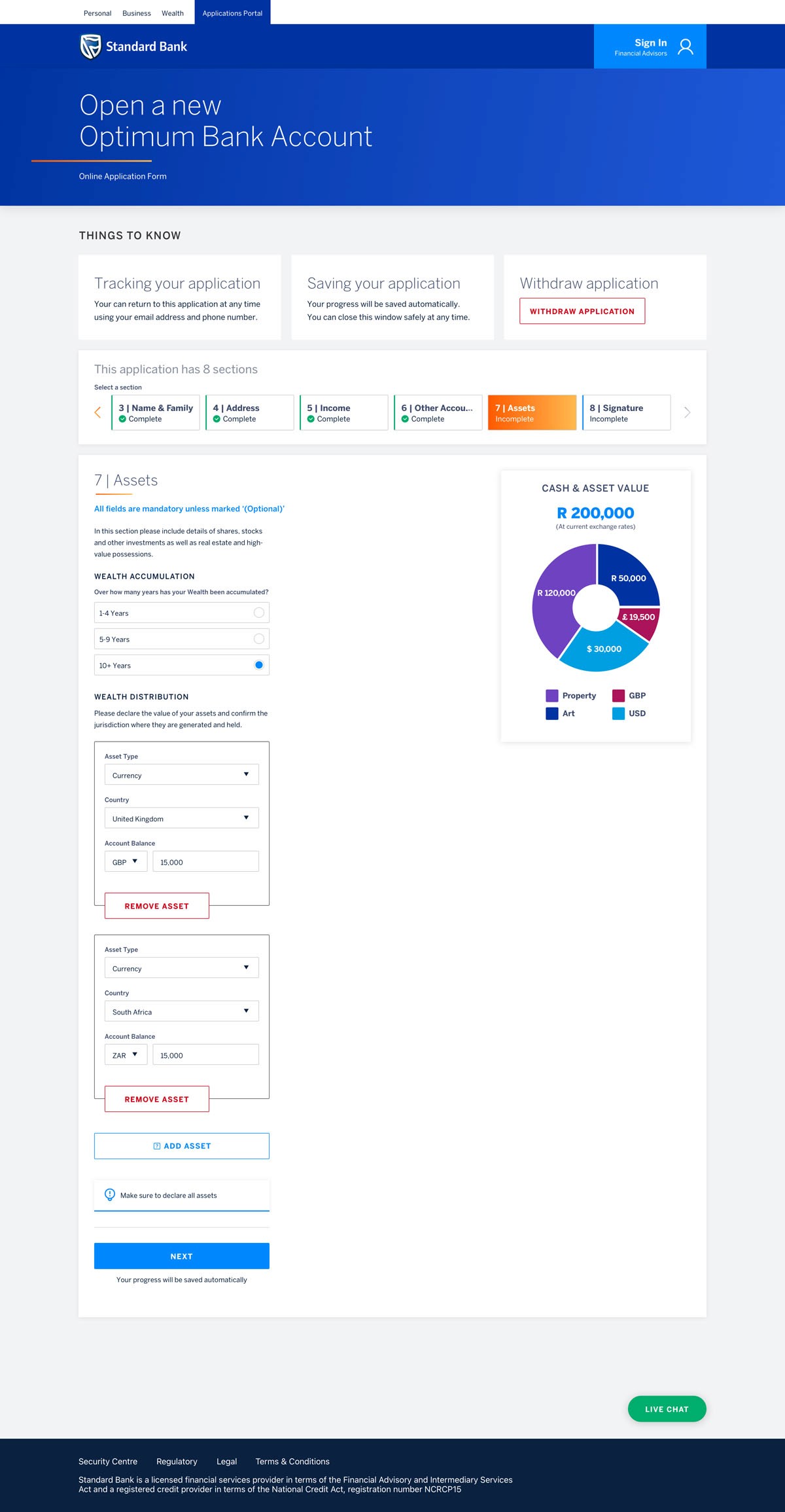Select the 10+ Years radio option
The height and width of the screenshot is (1512, 785).
coord(259,665)
